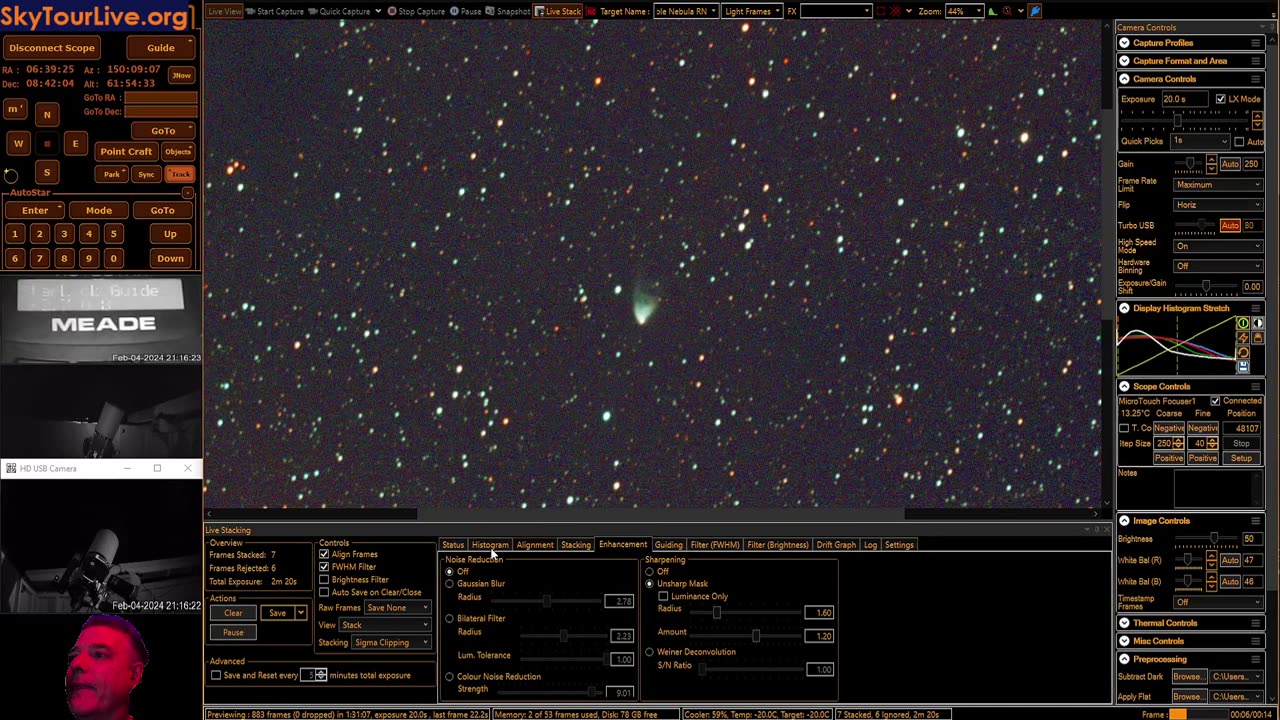Open Raw Frames Save None dropdown
Viewport: 1280px width, 720px height.
[x=398, y=608]
